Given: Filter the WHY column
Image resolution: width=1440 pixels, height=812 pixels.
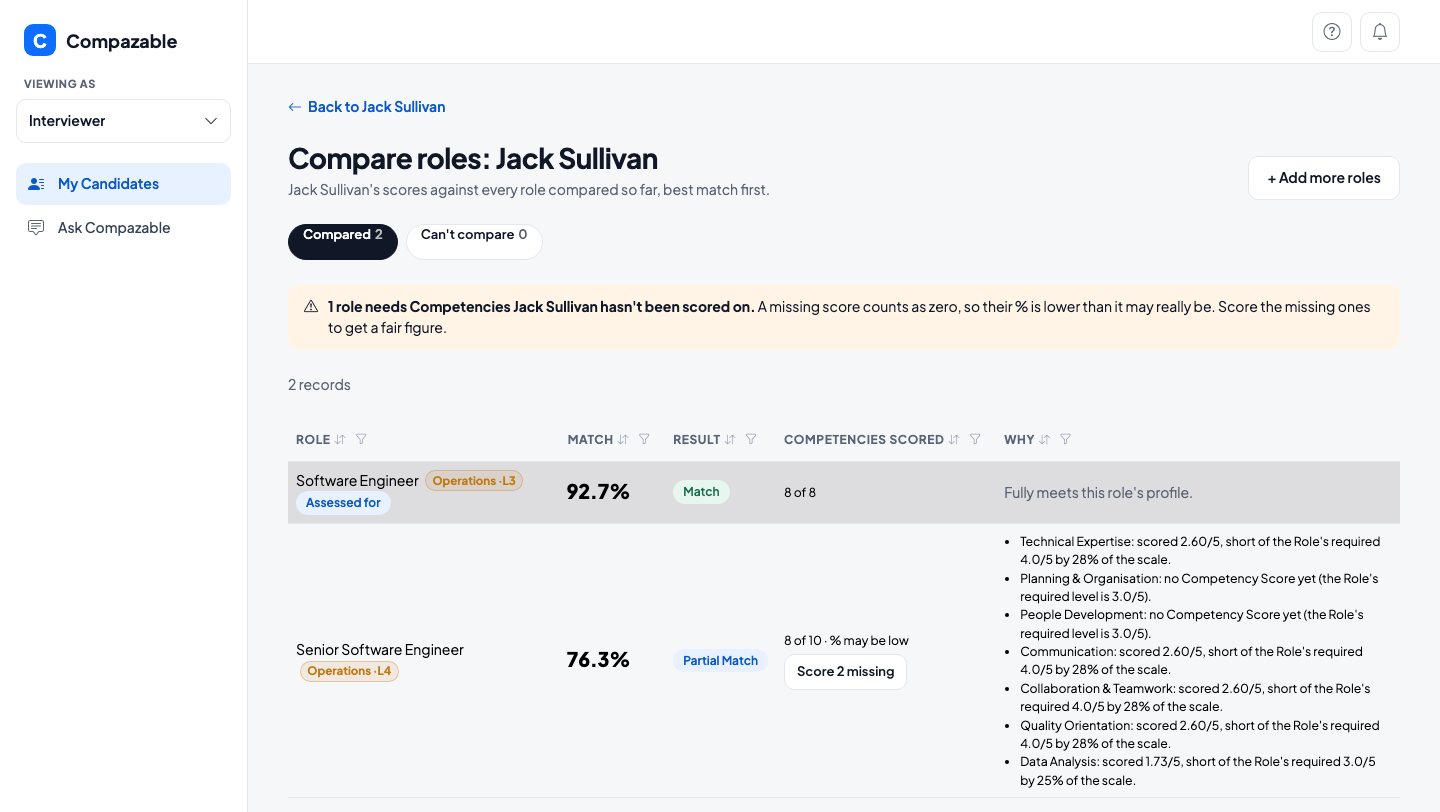Looking at the screenshot, I should click(x=1066, y=439).
